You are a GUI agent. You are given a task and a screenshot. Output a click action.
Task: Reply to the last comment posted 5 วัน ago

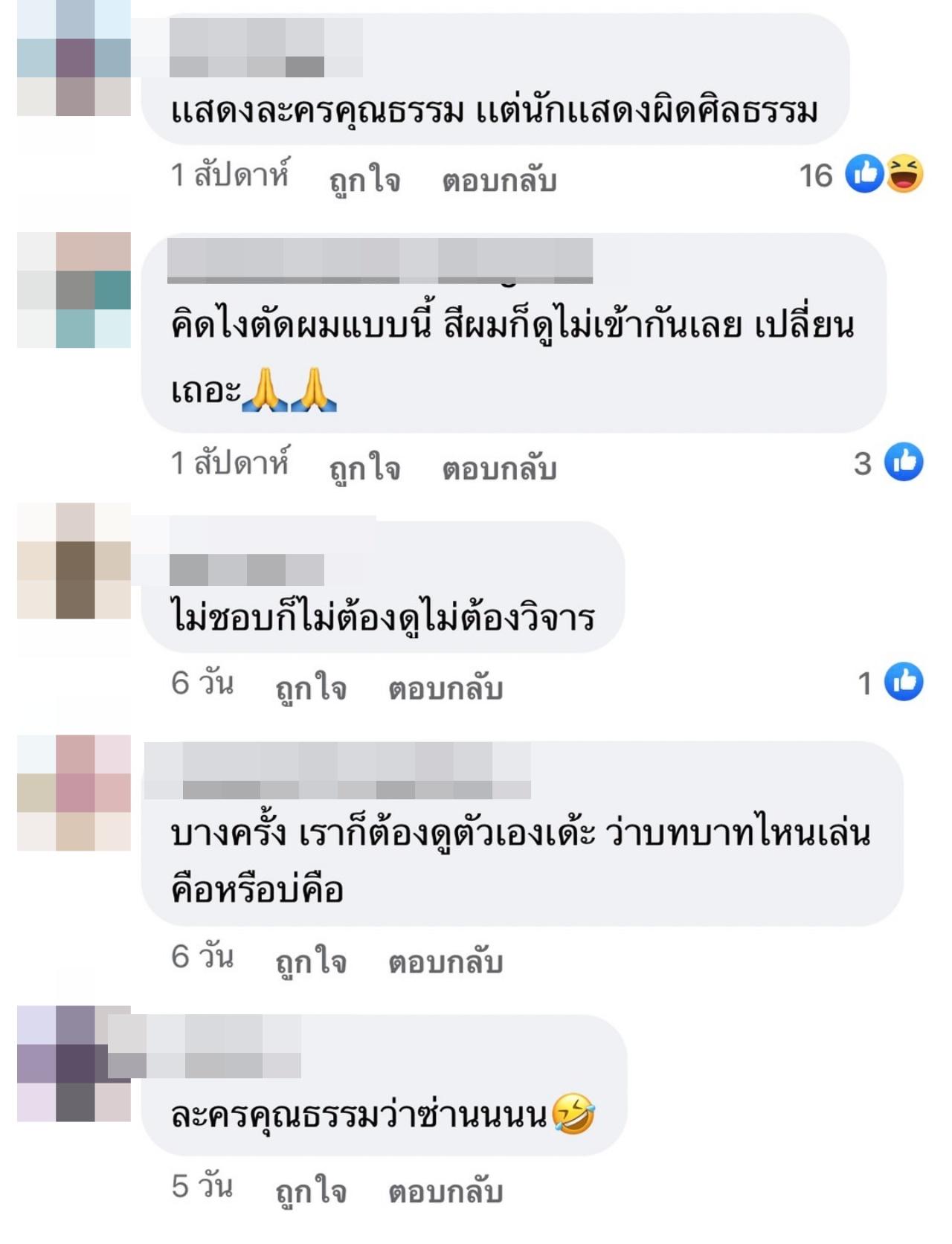(446, 1191)
